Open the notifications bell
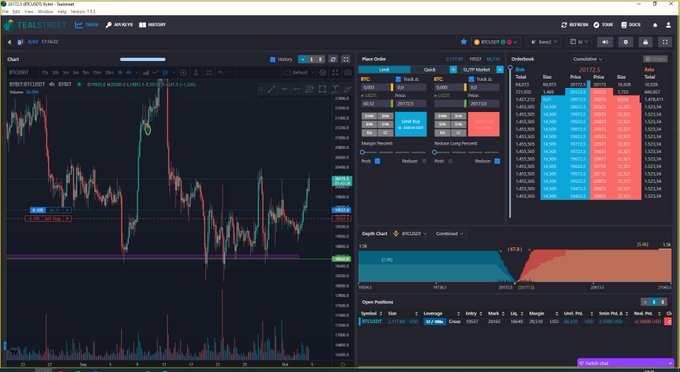The width and height of the screenshot is (680, 372). click(x=655, y=25)
